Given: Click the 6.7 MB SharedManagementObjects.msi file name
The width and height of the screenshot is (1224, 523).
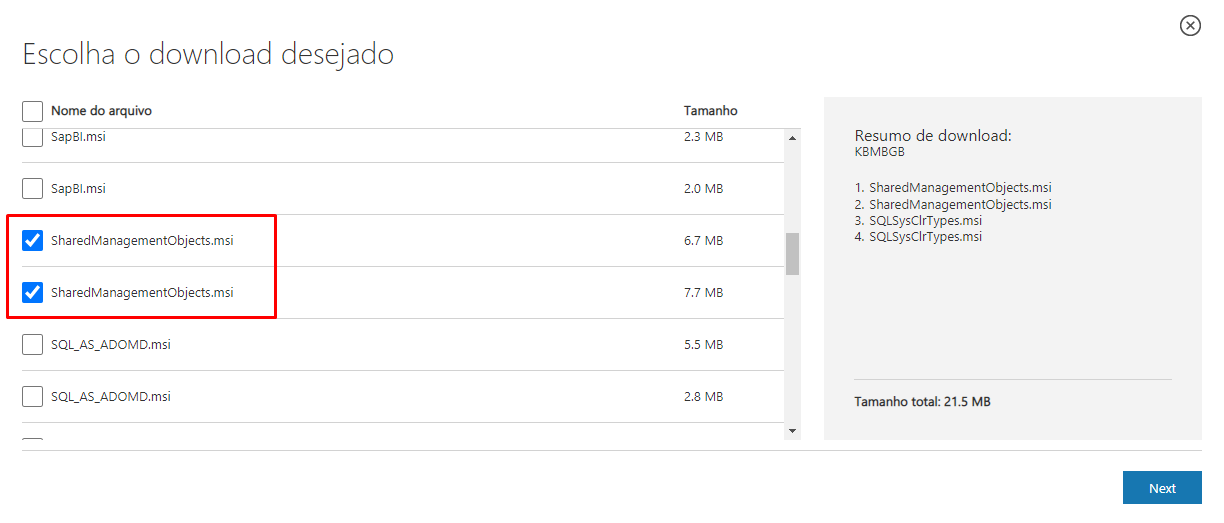Looking at the screenshot, I should click(142, 241).
